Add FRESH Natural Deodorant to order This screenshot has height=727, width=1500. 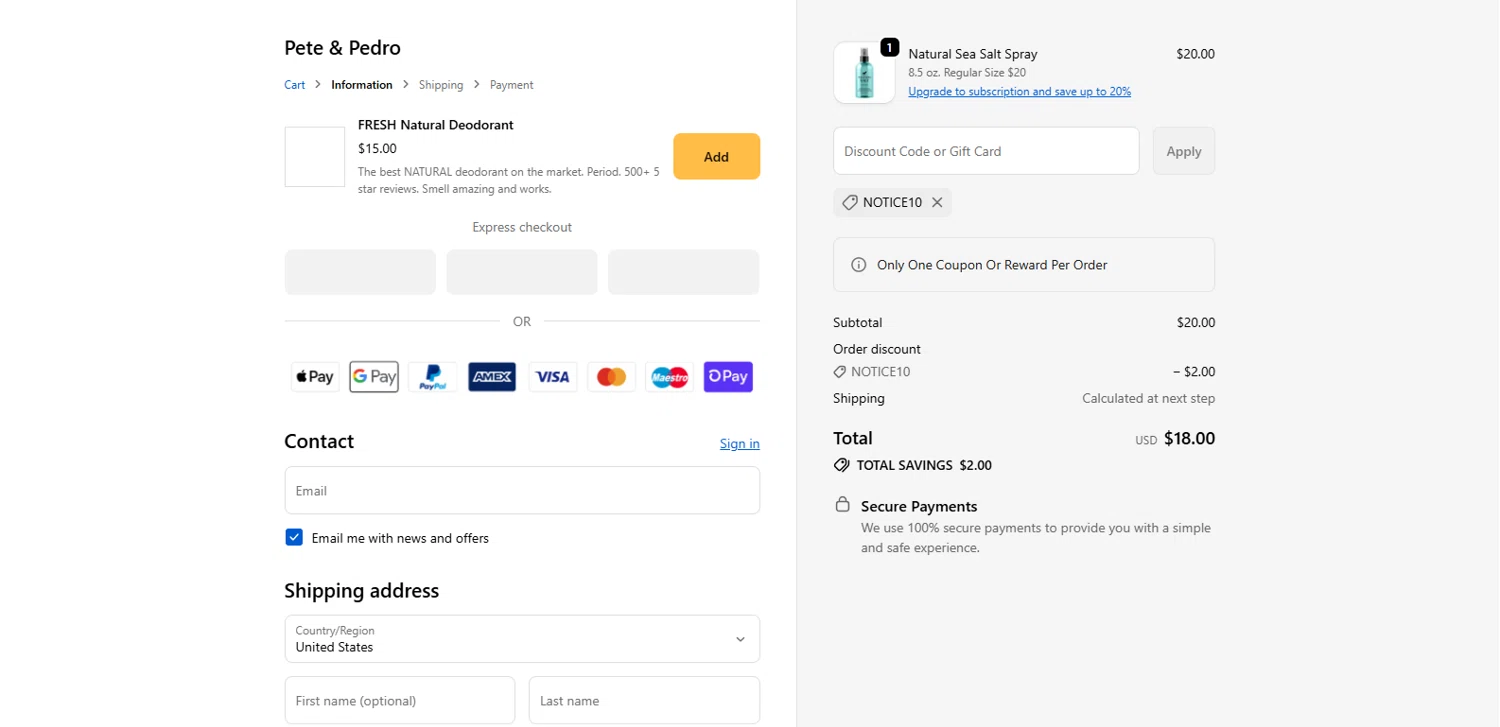[x=716, y=157]
